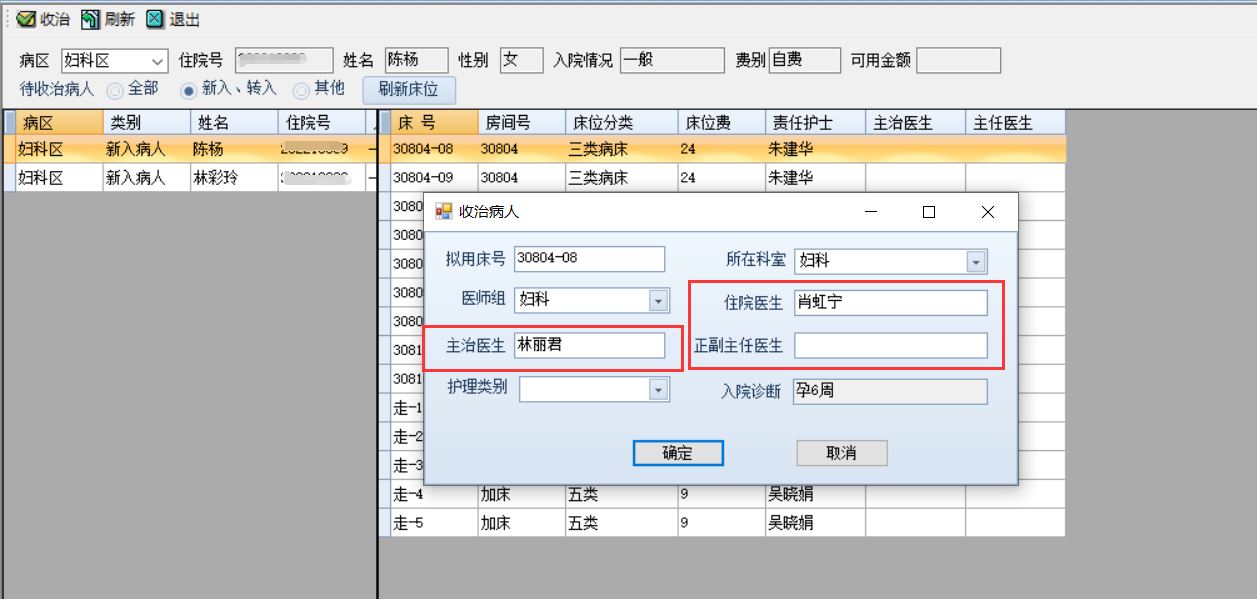The height and width of the screenshot is (599, 1257).
Task: Click 加床 cell in the 走-5 row
Action: (522, 522)
